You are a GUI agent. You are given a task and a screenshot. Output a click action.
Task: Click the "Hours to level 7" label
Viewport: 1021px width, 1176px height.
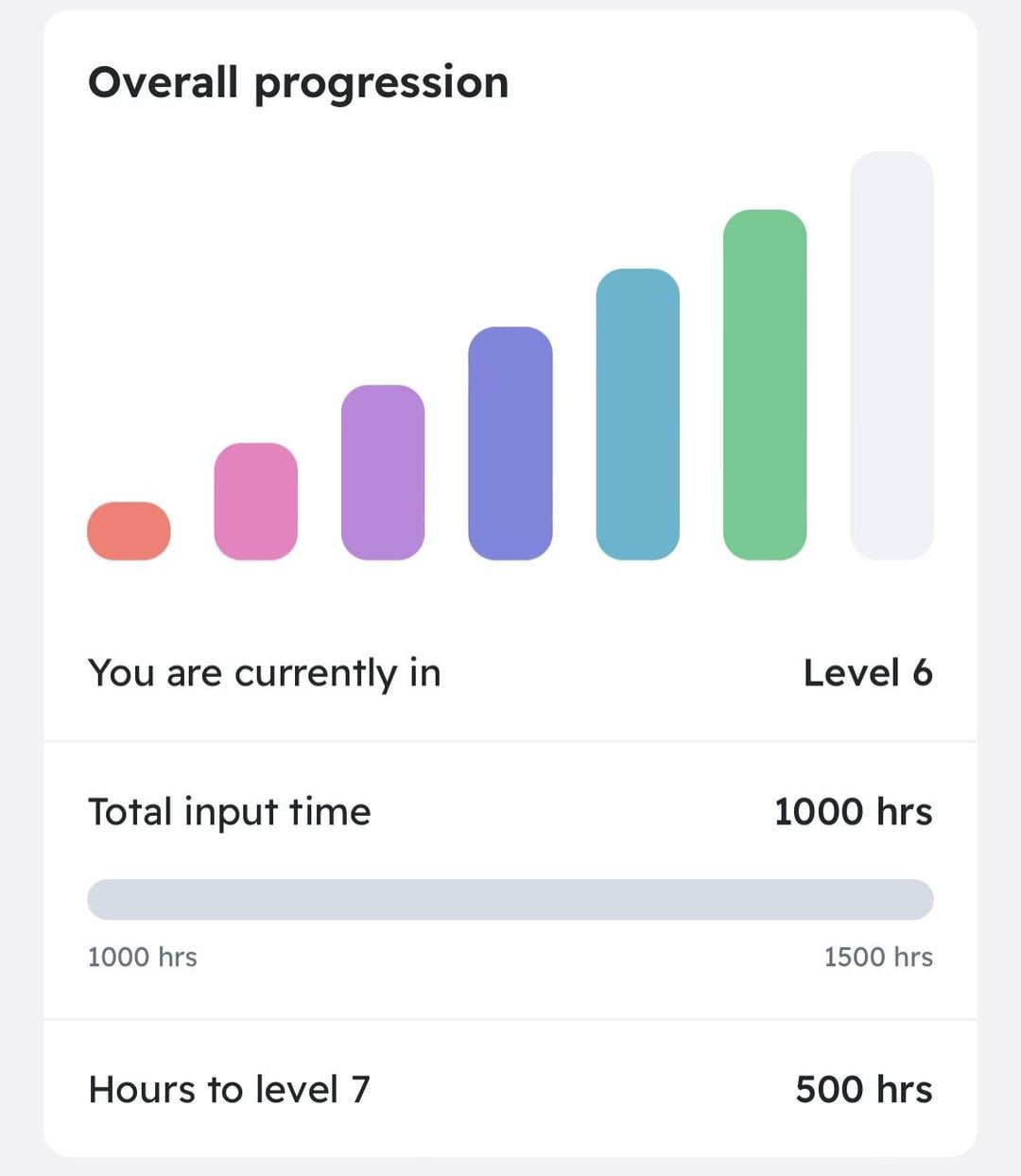[229, 1089]
